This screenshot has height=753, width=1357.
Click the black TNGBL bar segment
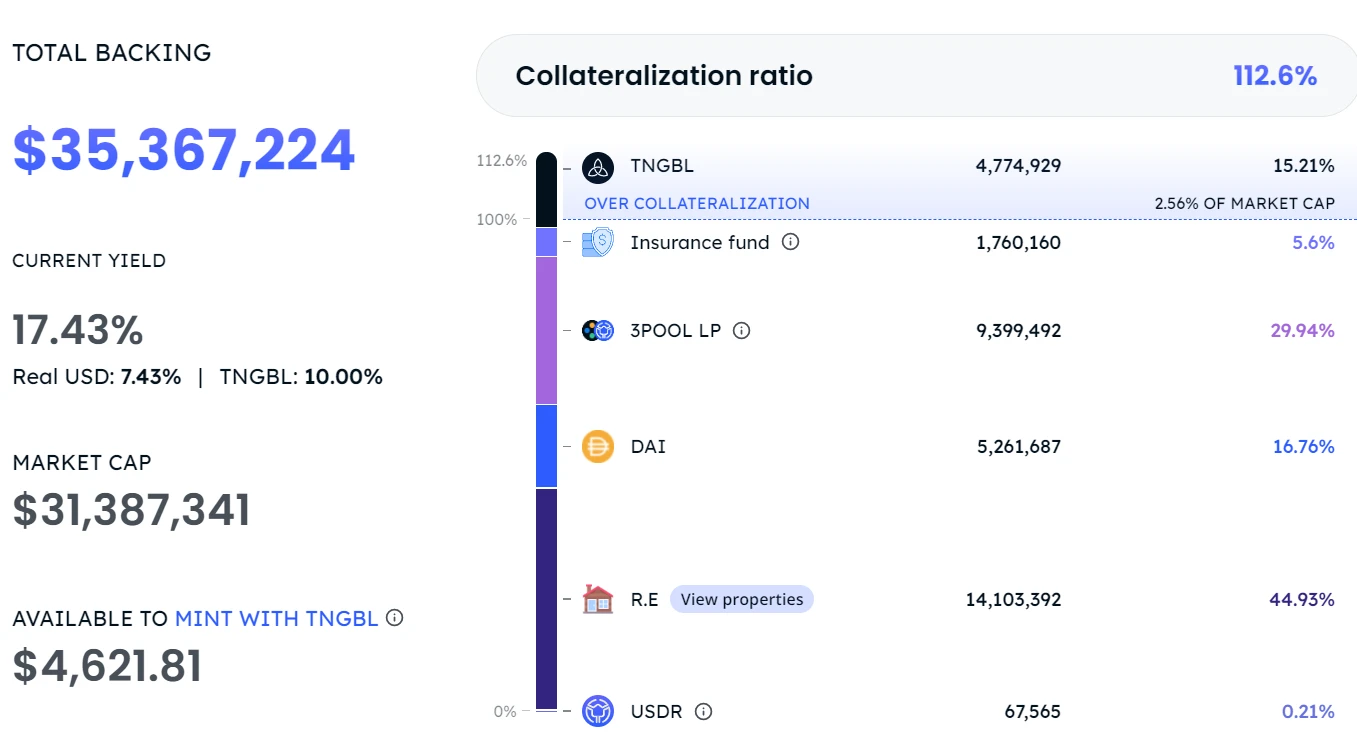546,190
